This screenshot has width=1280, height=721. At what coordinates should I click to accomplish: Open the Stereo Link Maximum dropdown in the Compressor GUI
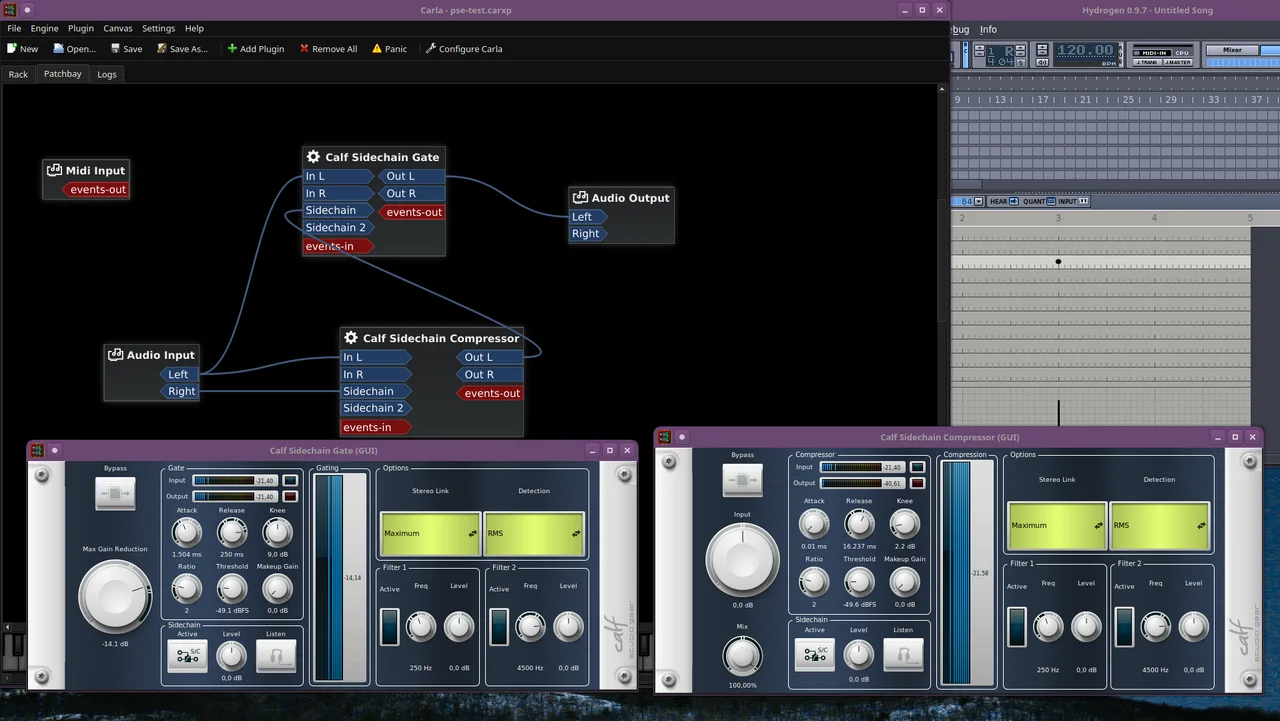[x=1057, y=526]
